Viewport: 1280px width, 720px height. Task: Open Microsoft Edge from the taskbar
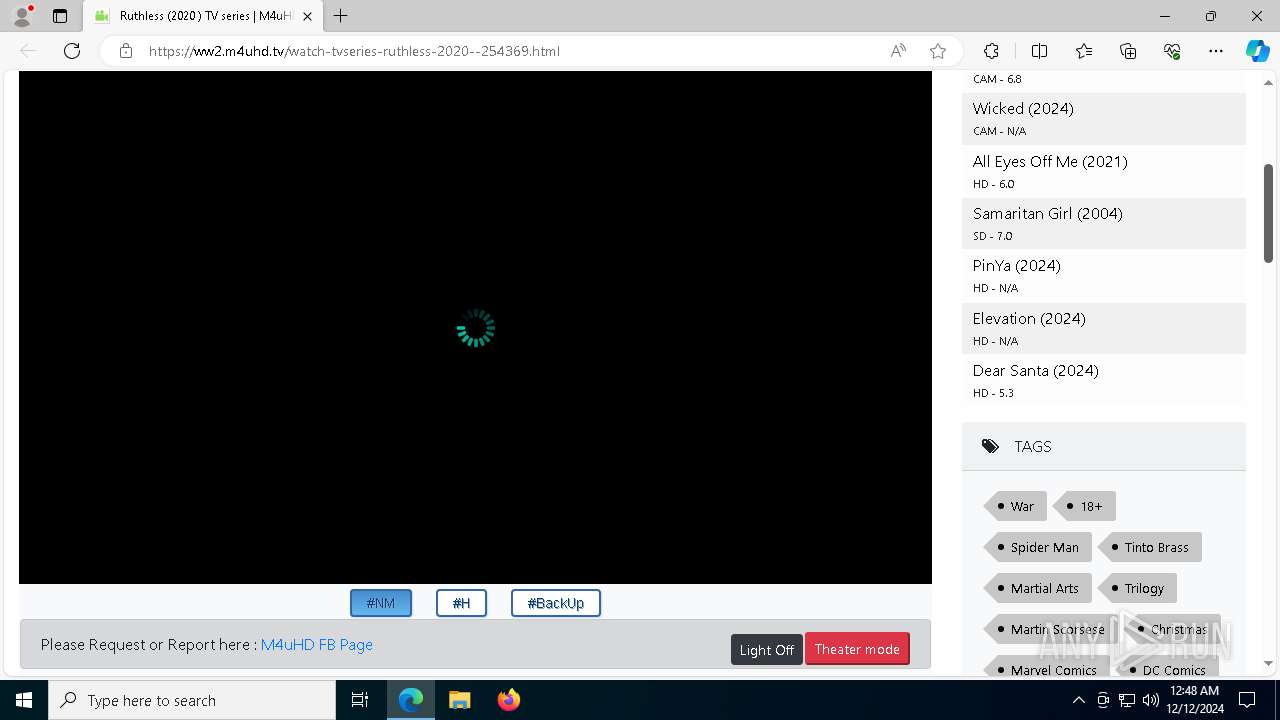coord(411,700)
